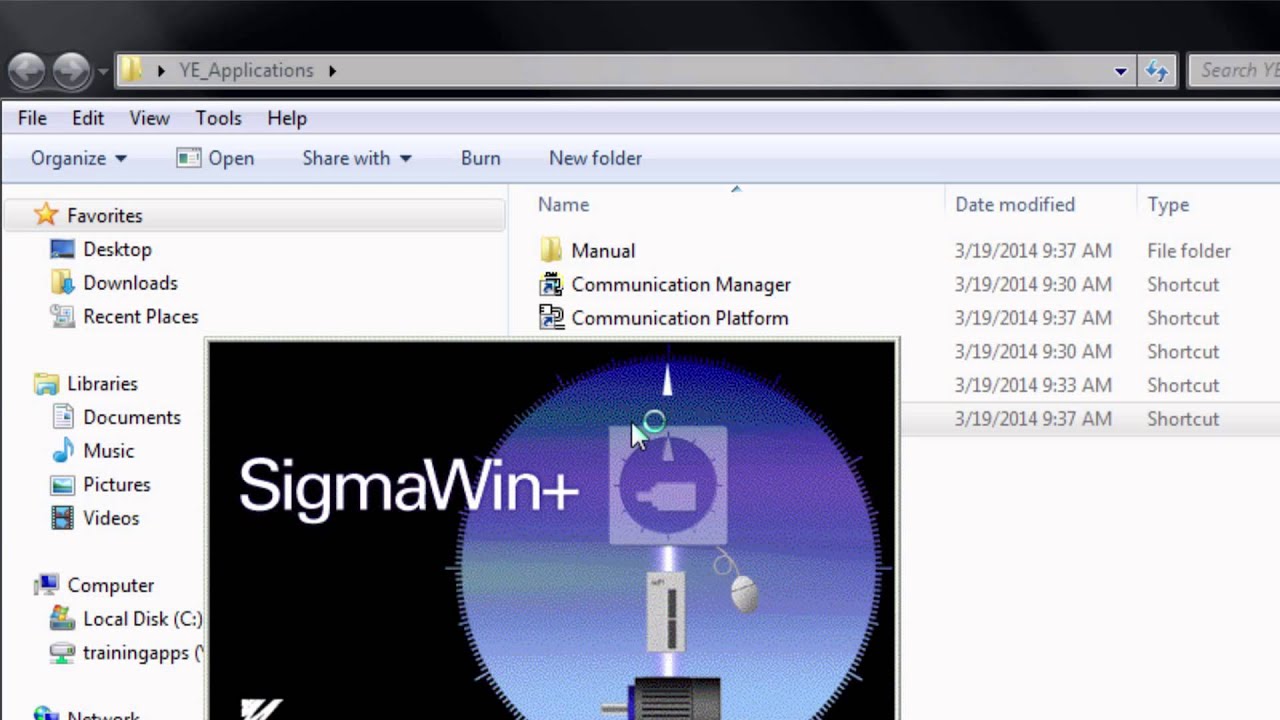
Task: Open the Tools menu
Action: point(218,118)
